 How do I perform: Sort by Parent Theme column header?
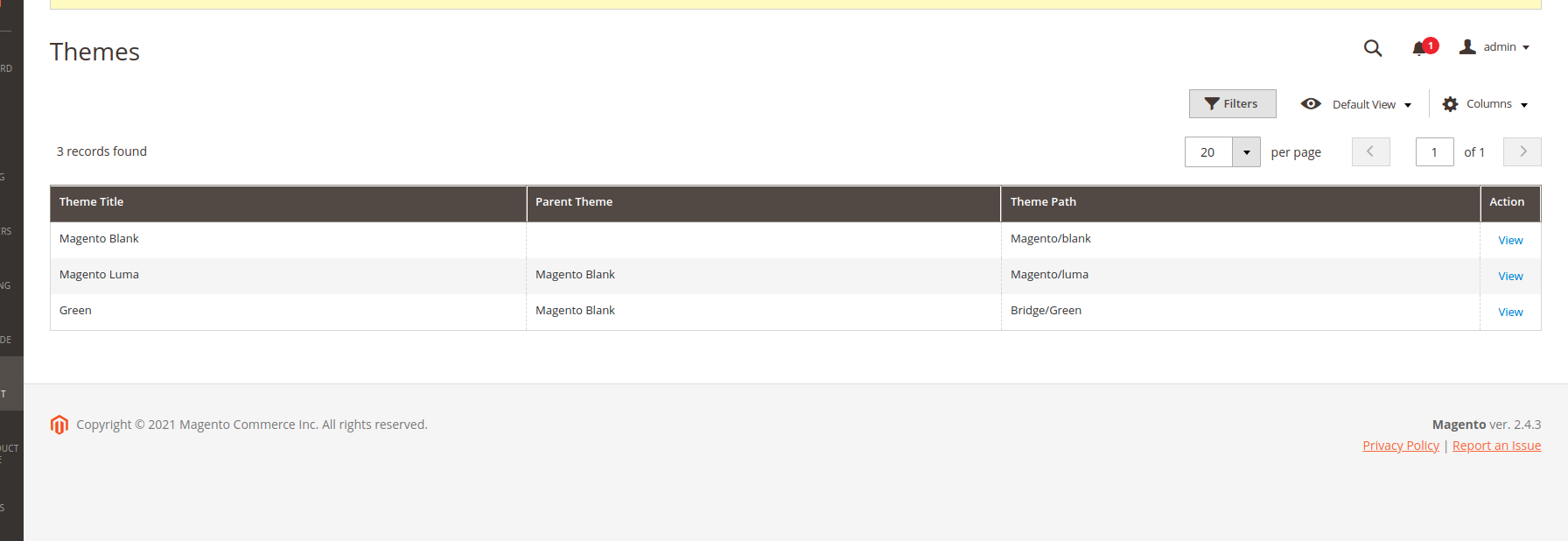click(763, 202)
